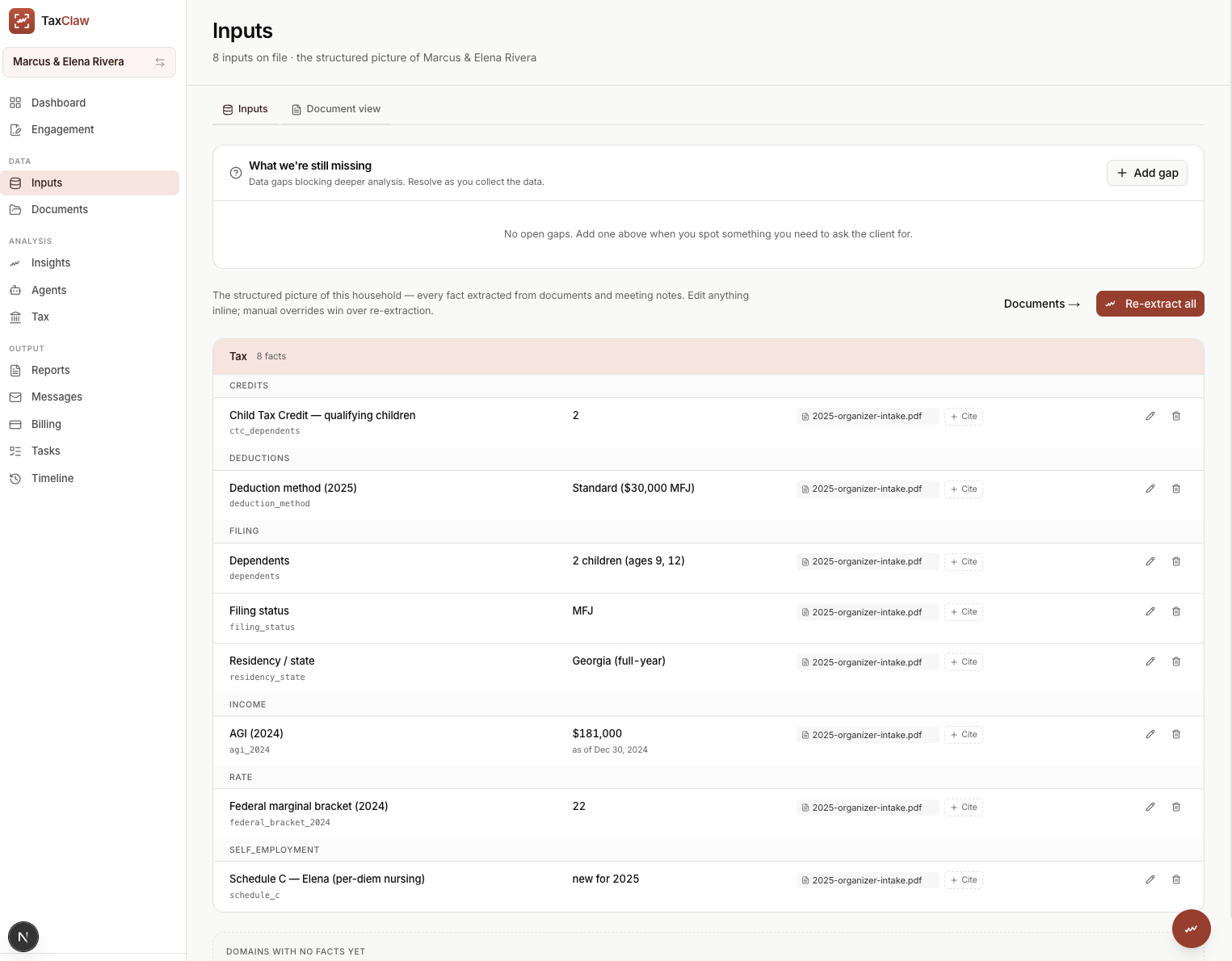Open source PDF for Dependents

tap(867, 562)
